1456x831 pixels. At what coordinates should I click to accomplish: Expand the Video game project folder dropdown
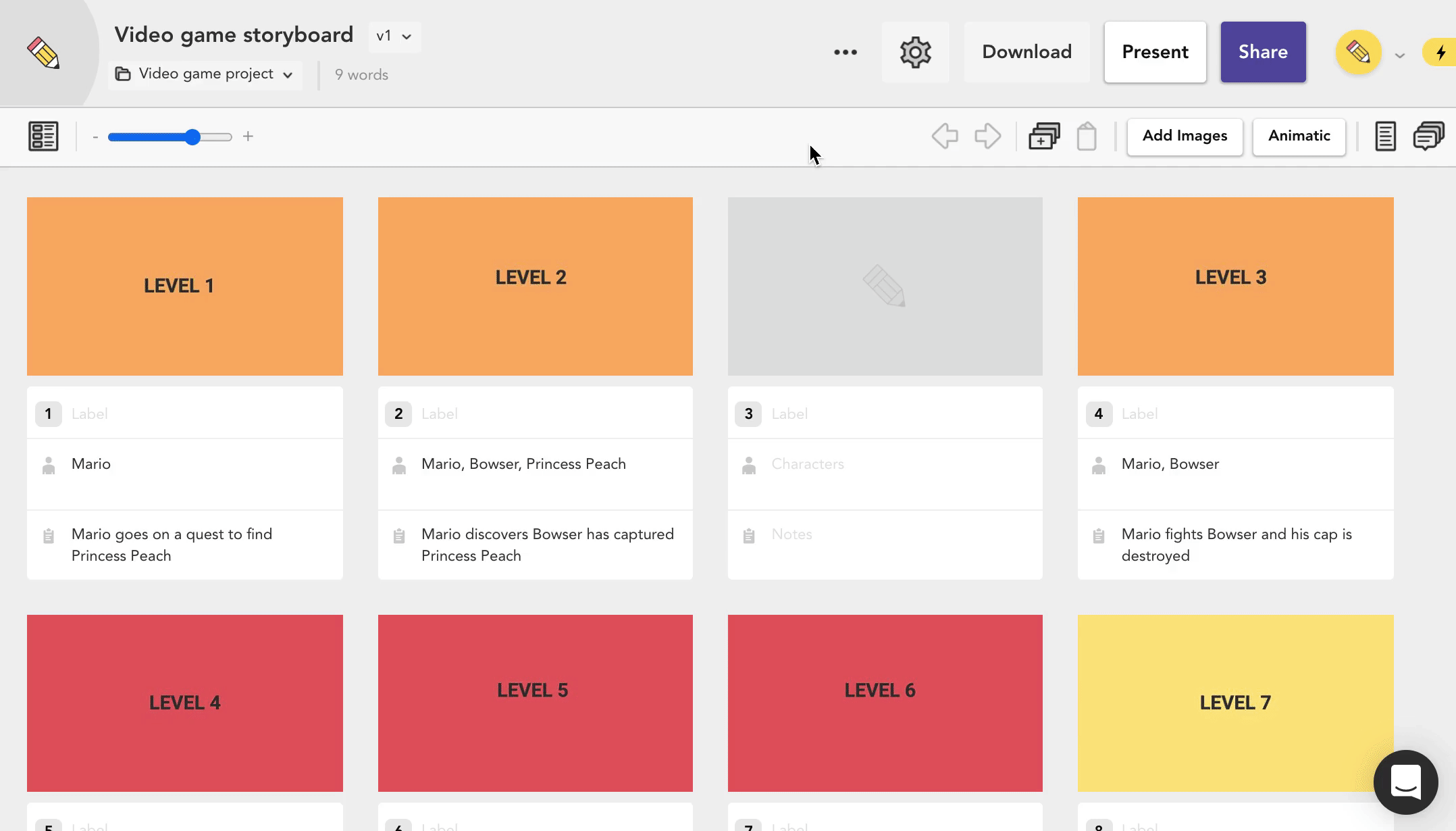205,74
